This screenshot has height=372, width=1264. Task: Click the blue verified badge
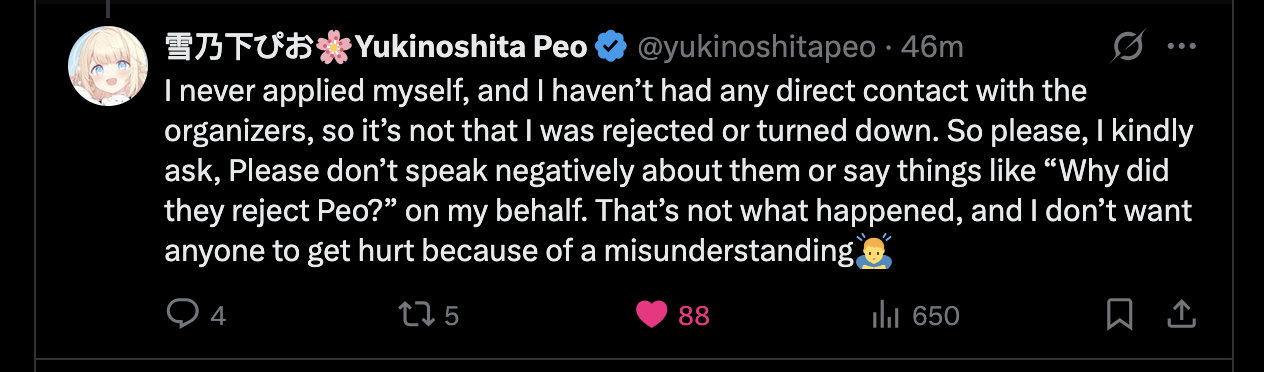(x=611, y=46)
